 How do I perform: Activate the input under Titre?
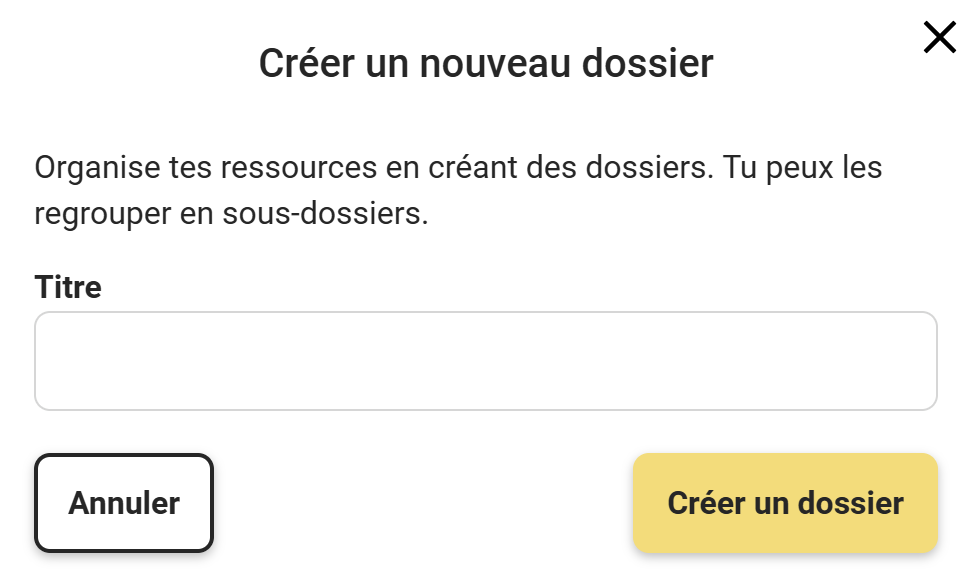point(486,361)
